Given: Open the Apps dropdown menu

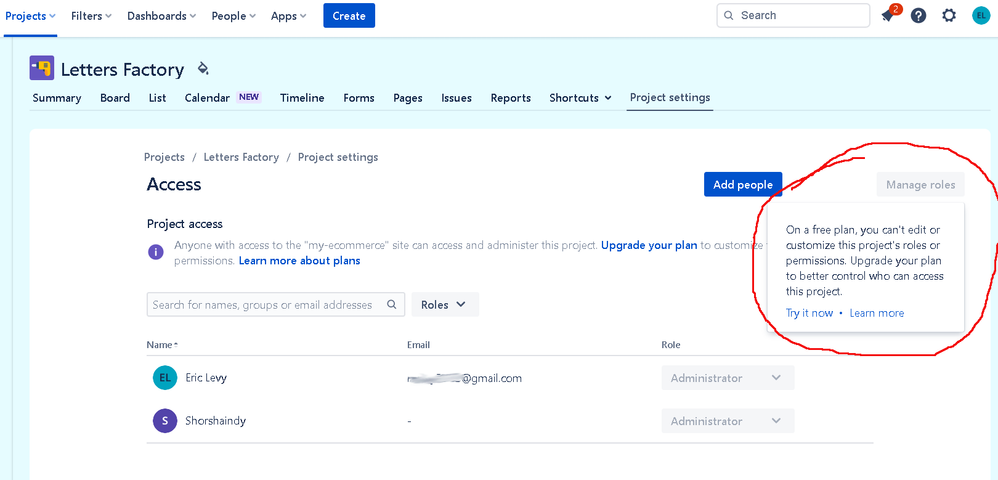Looking at the screenshot, I should click(x=288, y=16).
